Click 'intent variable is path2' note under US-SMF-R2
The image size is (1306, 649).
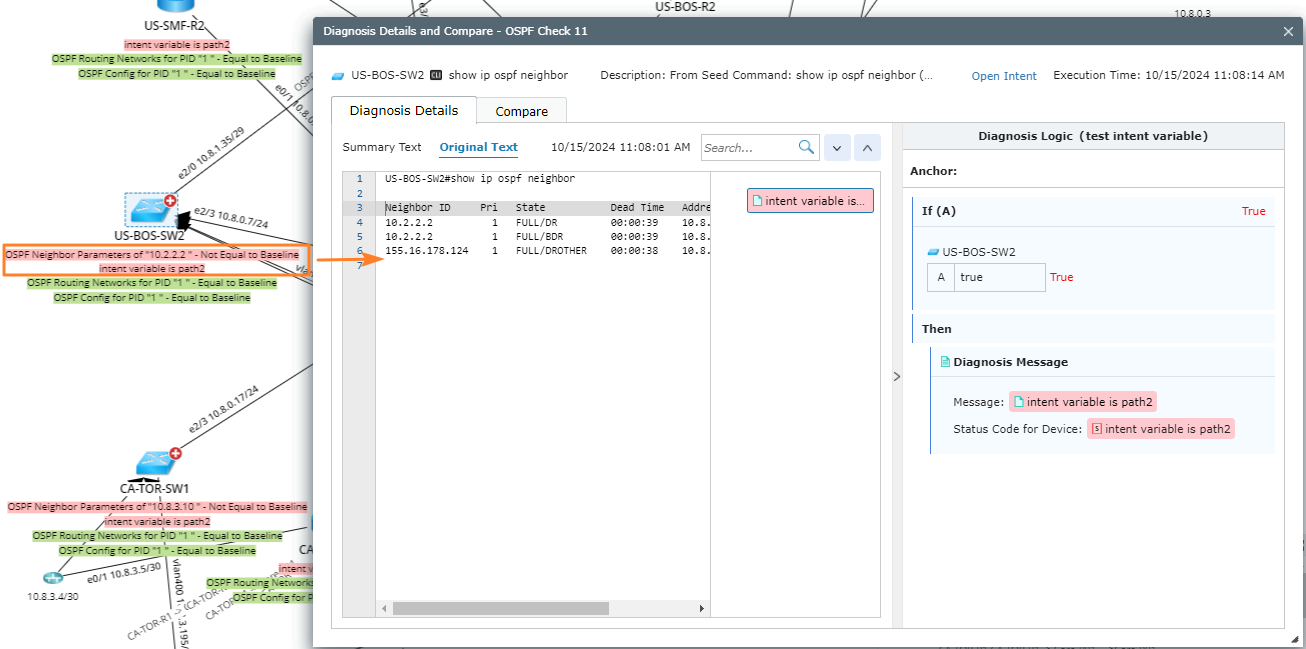(x=177, y=45)
